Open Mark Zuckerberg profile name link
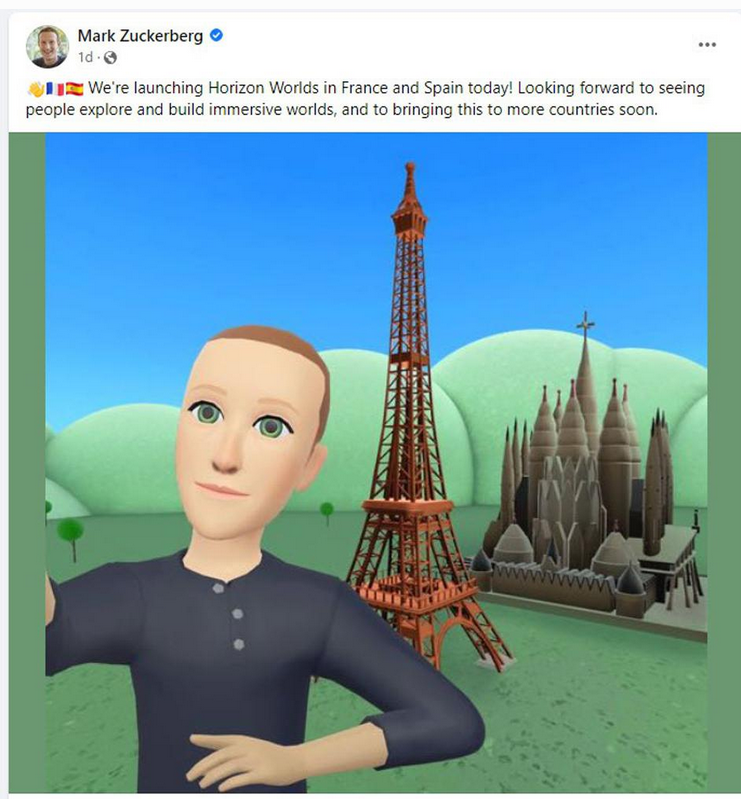Screen dimensions: 741x799 tap(140, 36)
